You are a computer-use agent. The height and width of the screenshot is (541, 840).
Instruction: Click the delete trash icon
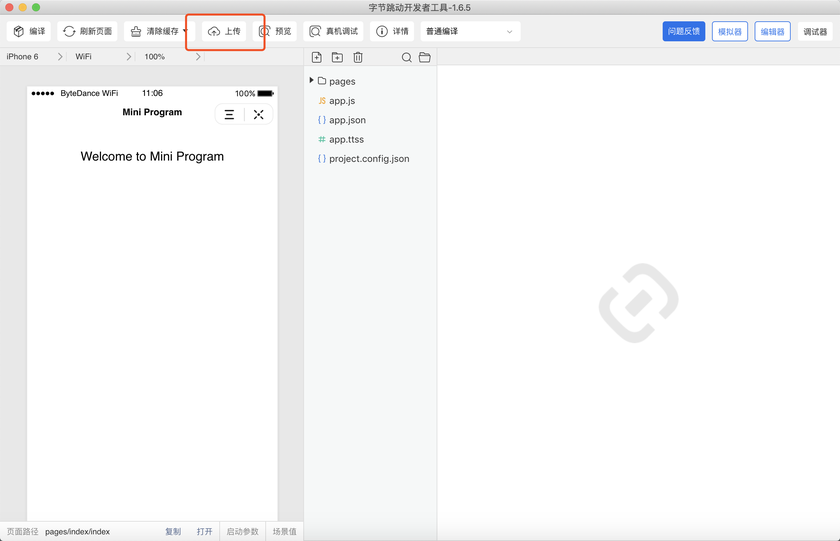pyautogui.click(x=358, y=58)
